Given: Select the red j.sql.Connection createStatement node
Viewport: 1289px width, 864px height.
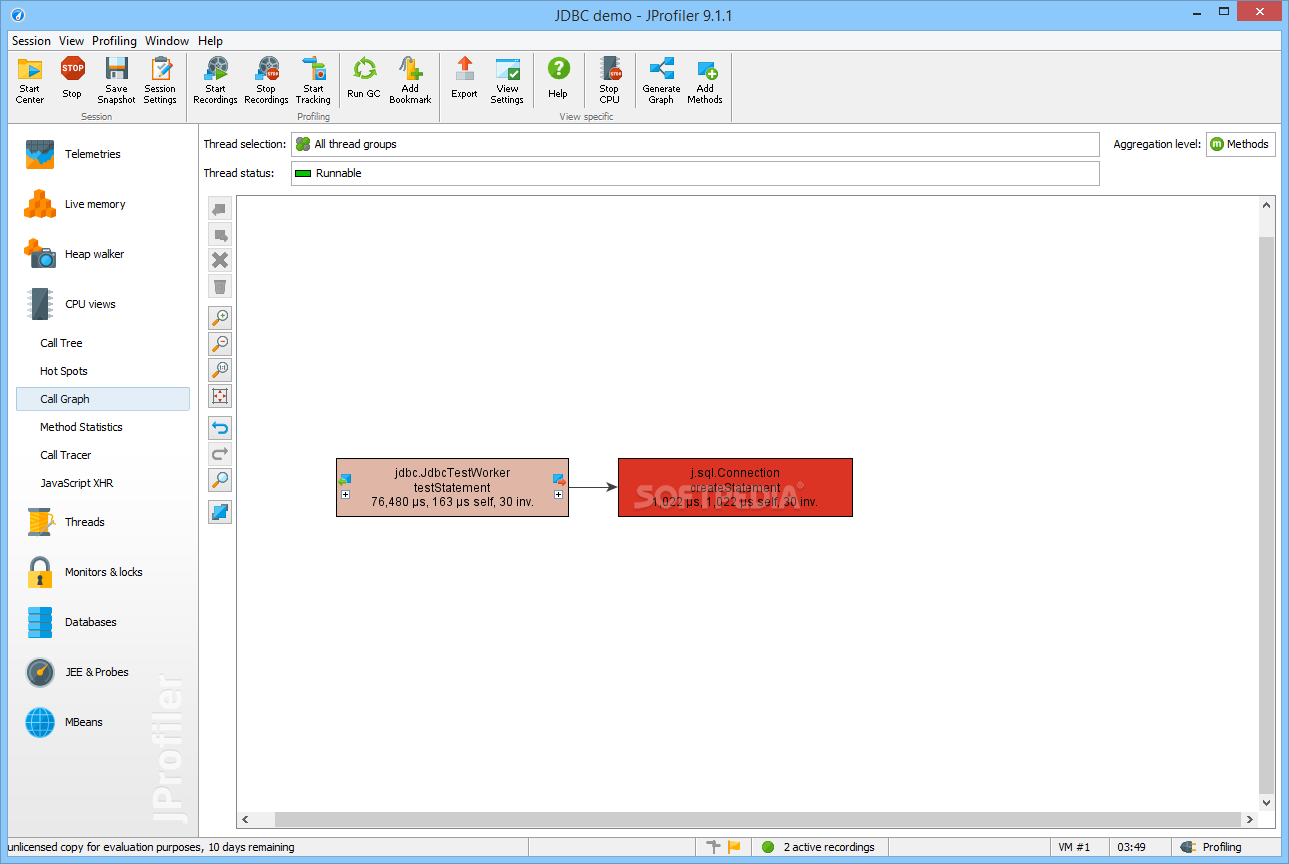Looking at the screenshot, I should [735, 487].
